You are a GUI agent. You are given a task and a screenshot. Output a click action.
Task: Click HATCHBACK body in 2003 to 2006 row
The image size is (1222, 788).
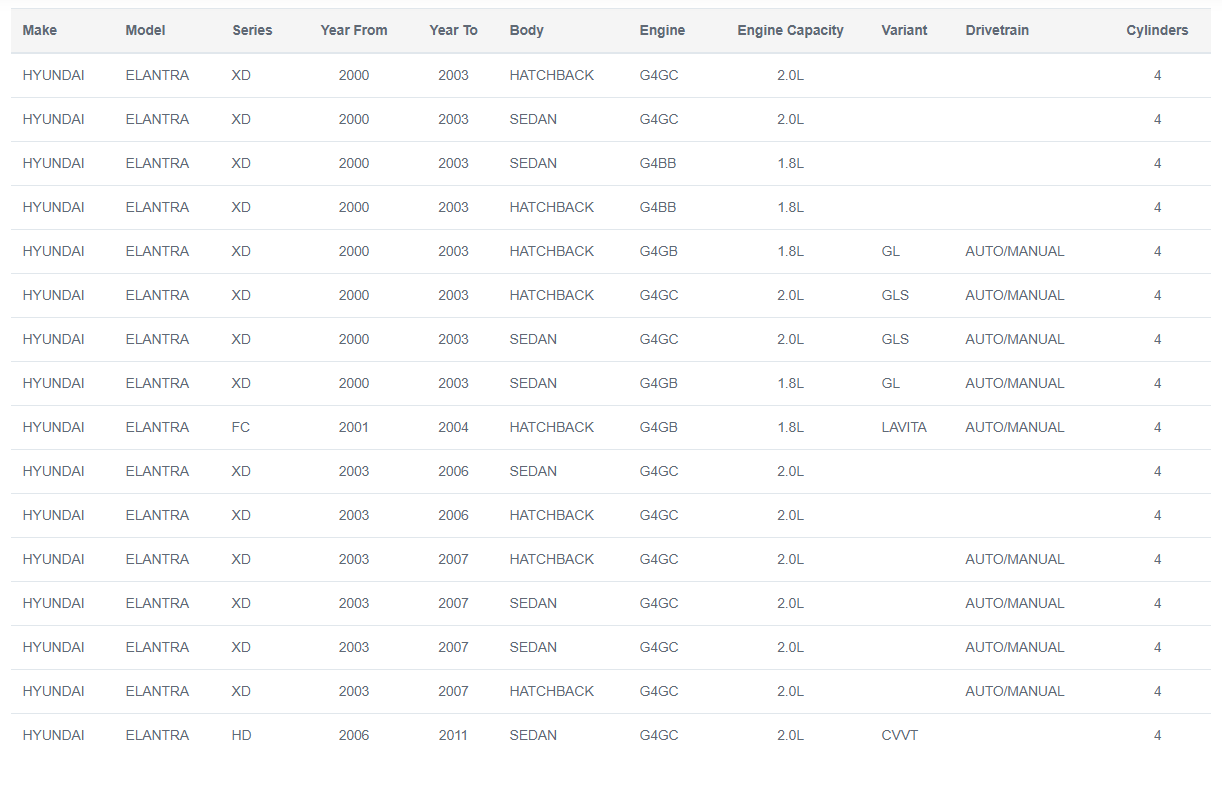(x=552, y=515)
